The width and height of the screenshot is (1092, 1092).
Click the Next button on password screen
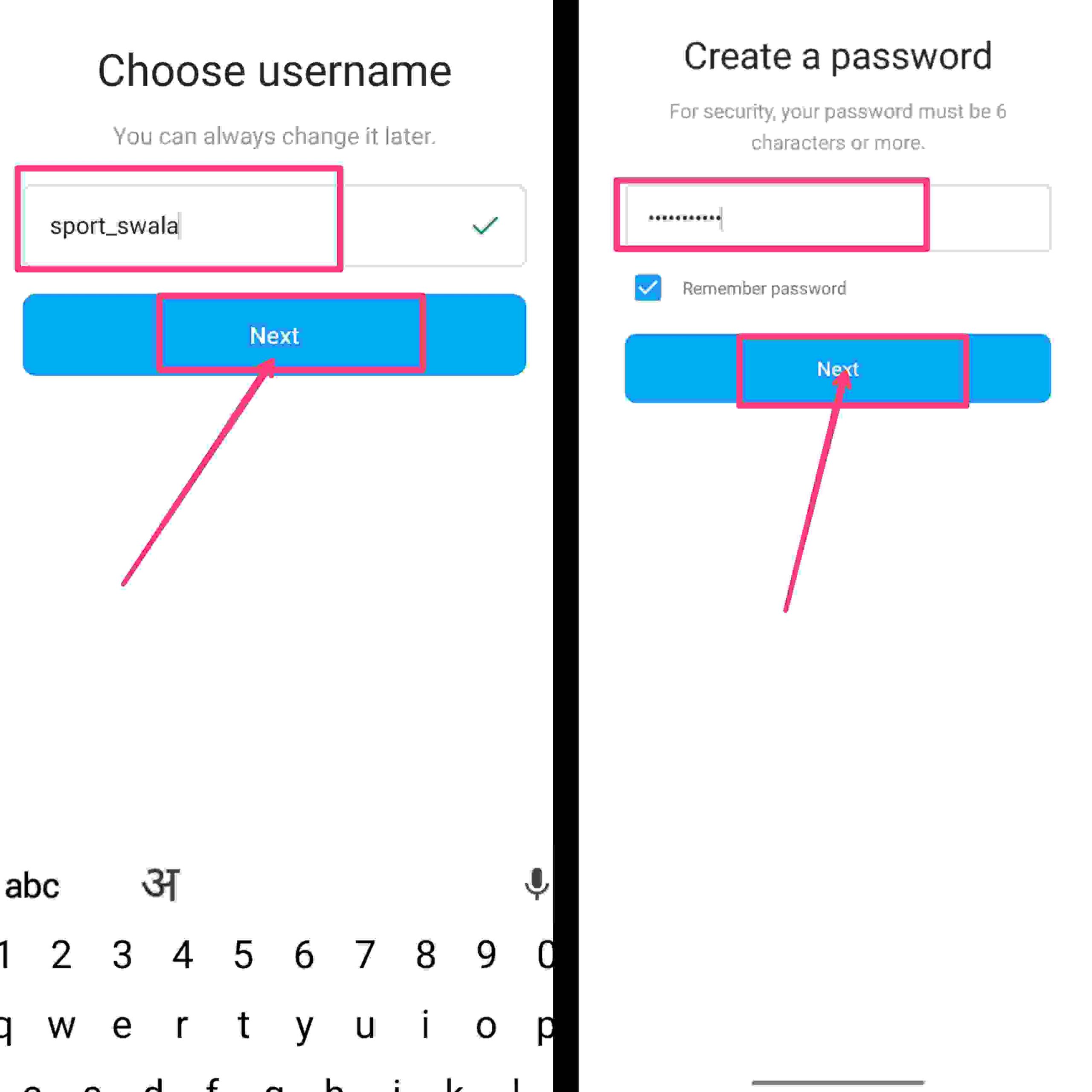(x=838, y=368)
